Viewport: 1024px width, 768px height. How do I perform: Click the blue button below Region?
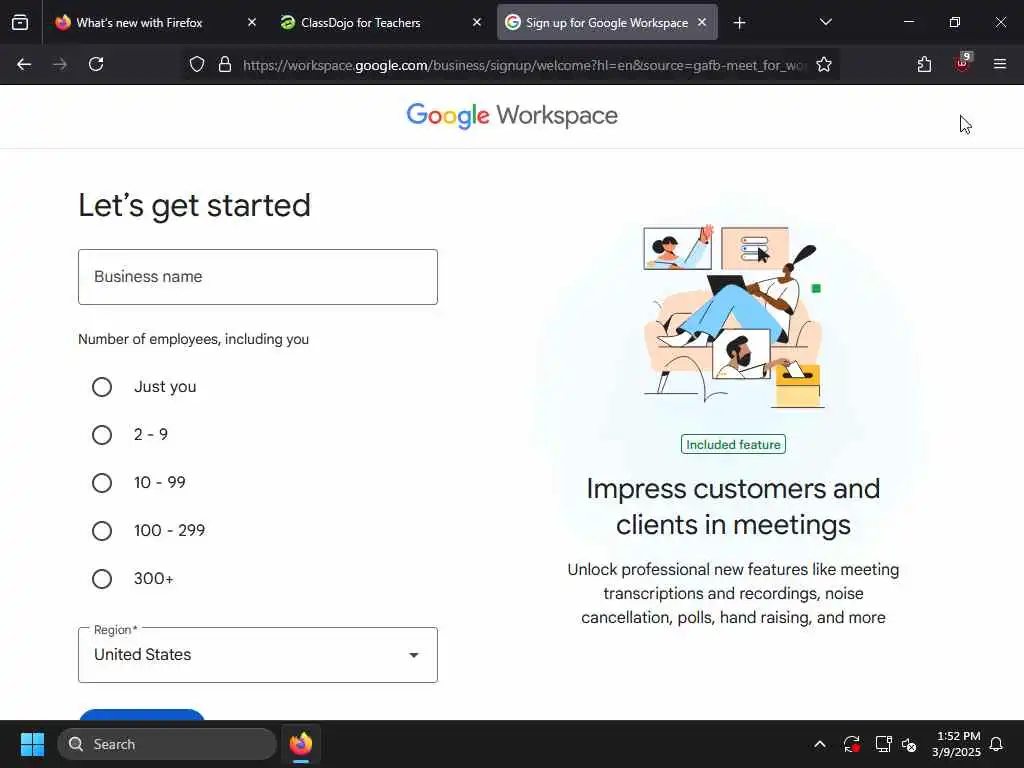click(142, 714)
